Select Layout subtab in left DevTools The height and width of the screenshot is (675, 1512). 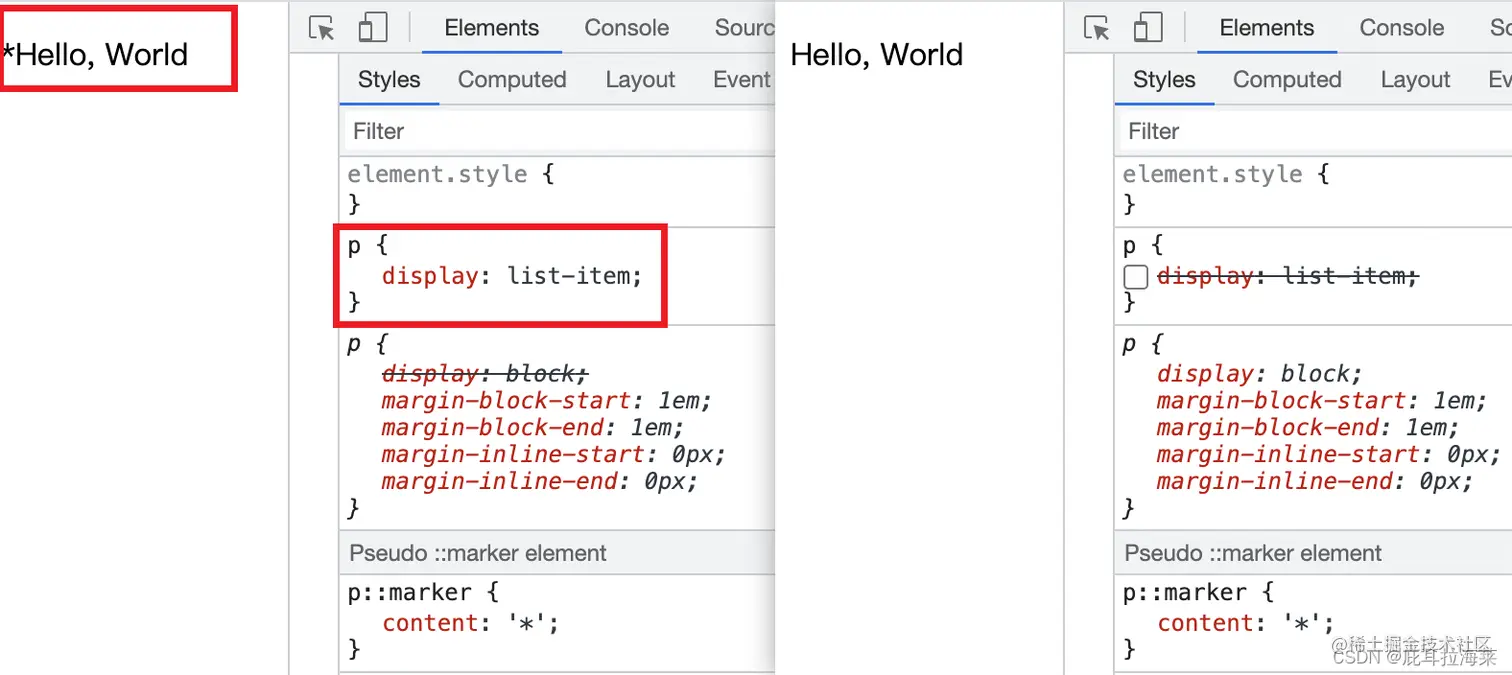coord(640,80)
